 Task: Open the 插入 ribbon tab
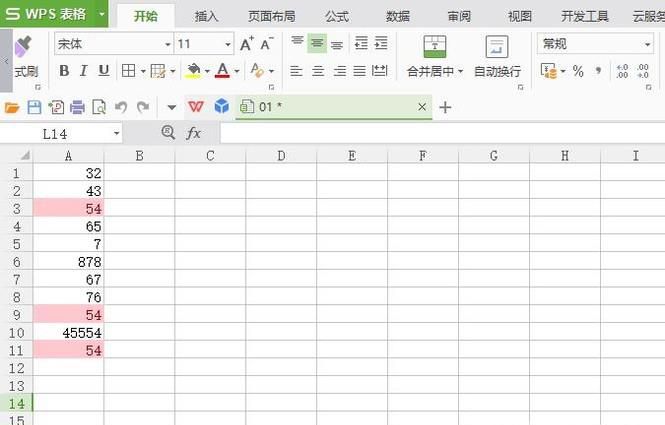206,17
